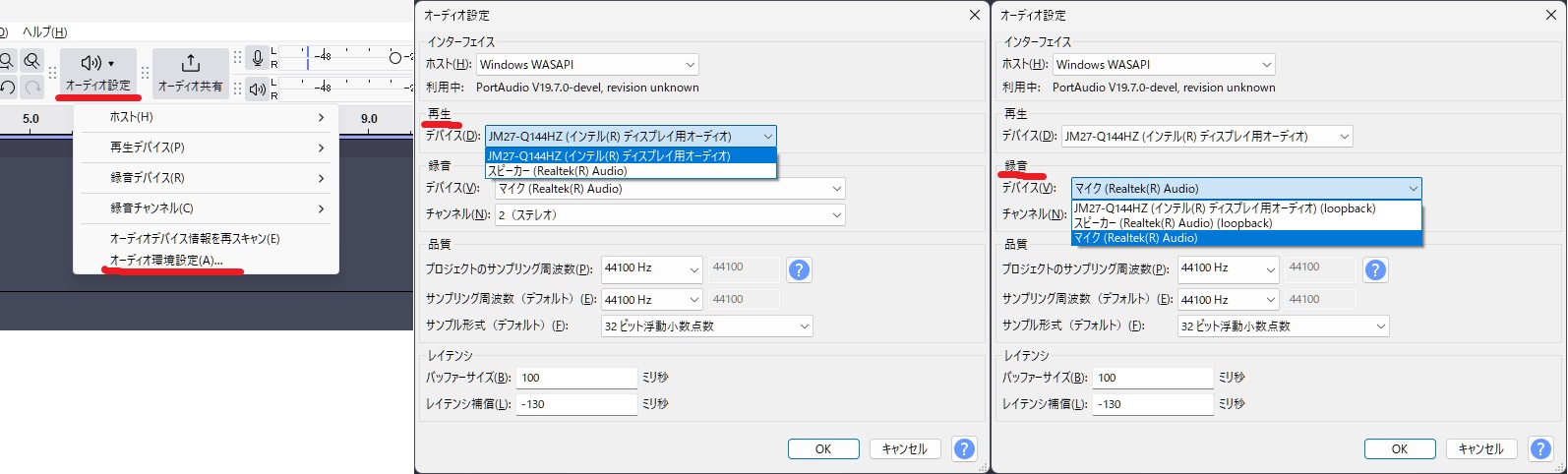
Task: Click the blue help icon beside project sample rate in middle dialog
Action: 799,269
